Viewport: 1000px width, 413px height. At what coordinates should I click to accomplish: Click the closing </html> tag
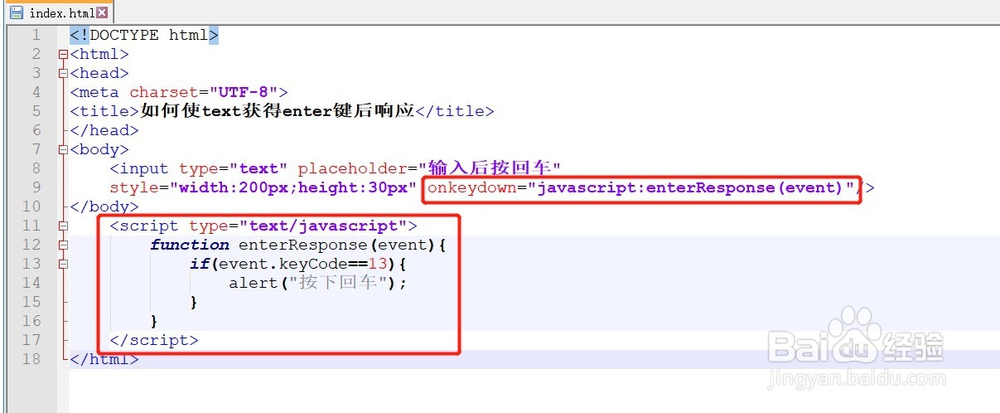(105, 359)
